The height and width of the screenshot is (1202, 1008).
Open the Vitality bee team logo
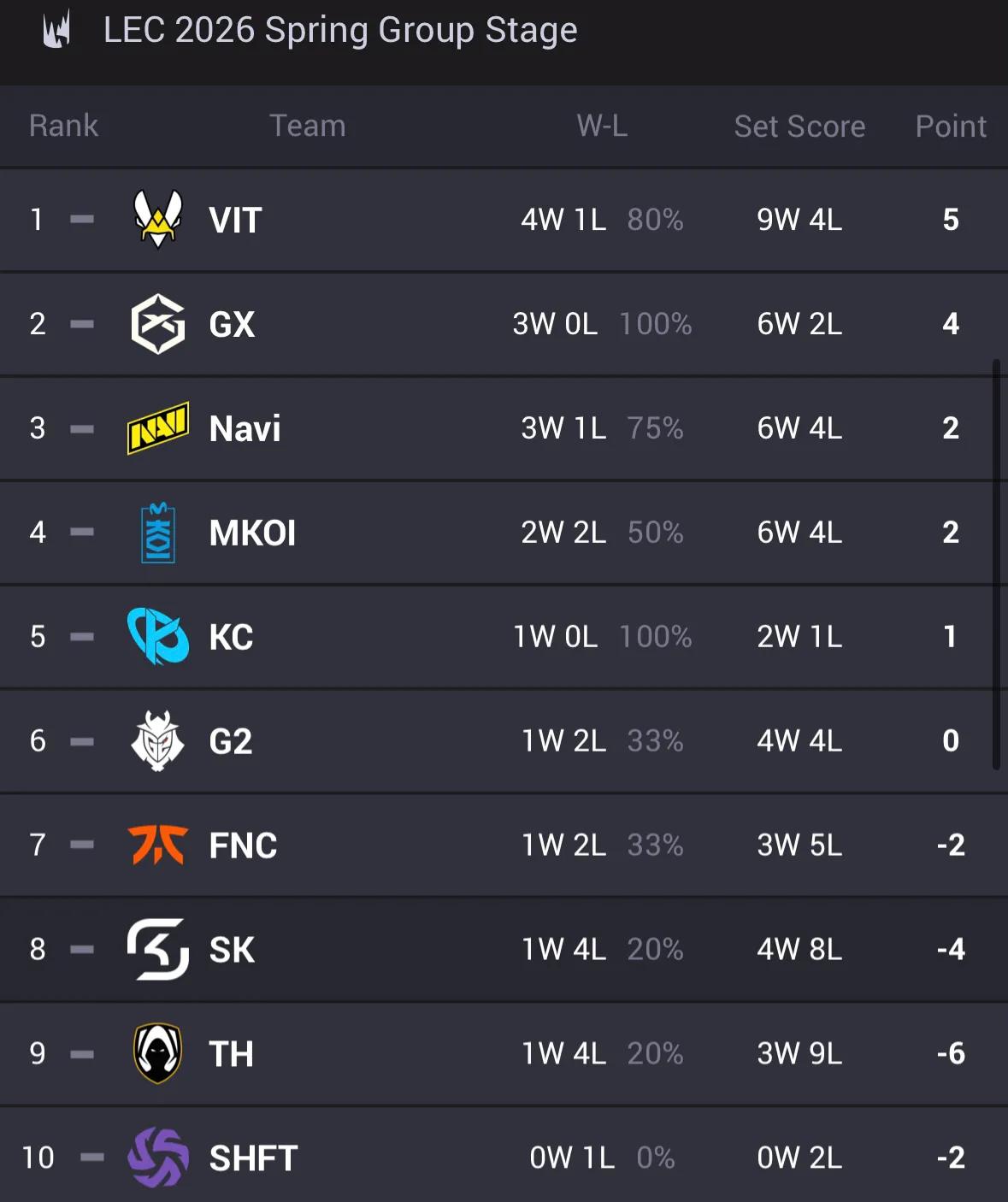[x=158, y=219]
